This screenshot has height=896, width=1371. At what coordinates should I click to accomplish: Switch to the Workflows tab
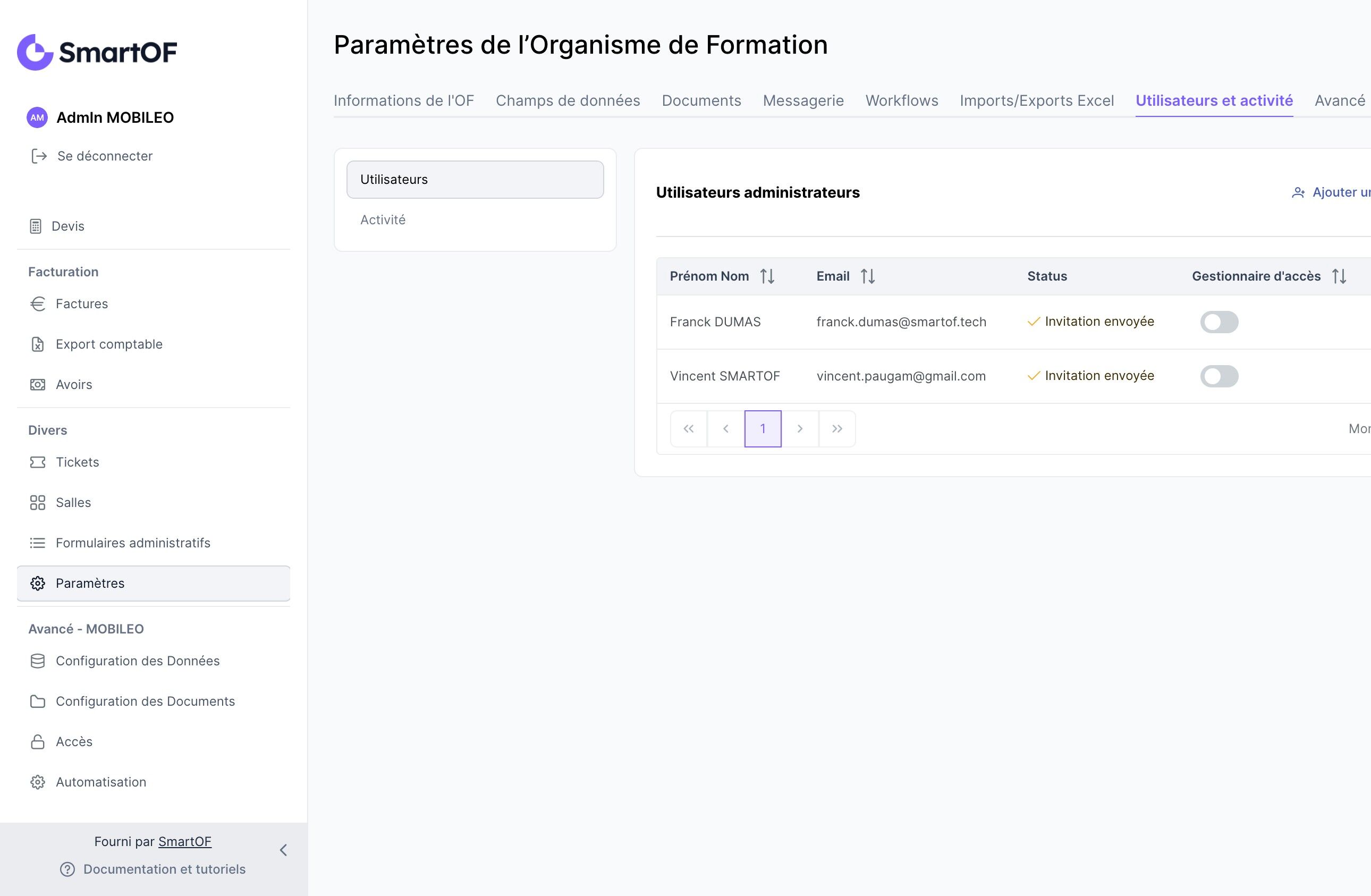902,101
